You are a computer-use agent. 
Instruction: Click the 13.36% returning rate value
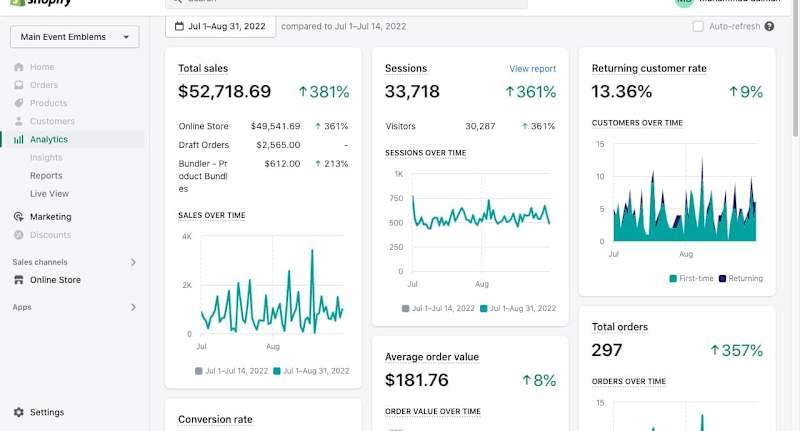tap(621, 91)
